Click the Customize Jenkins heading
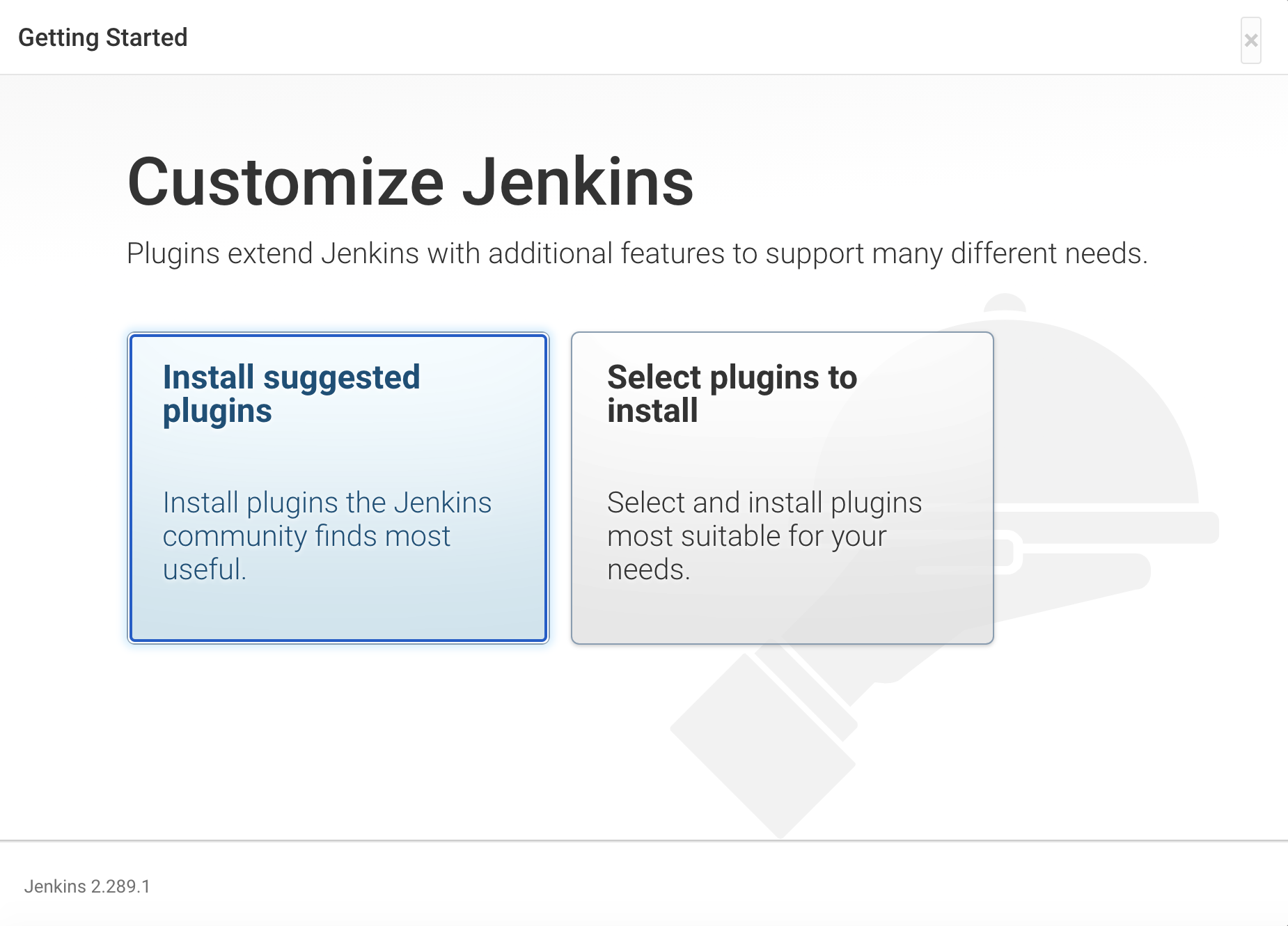The width and height of the screenshot is (1288, 926). (x=411, y=182)
